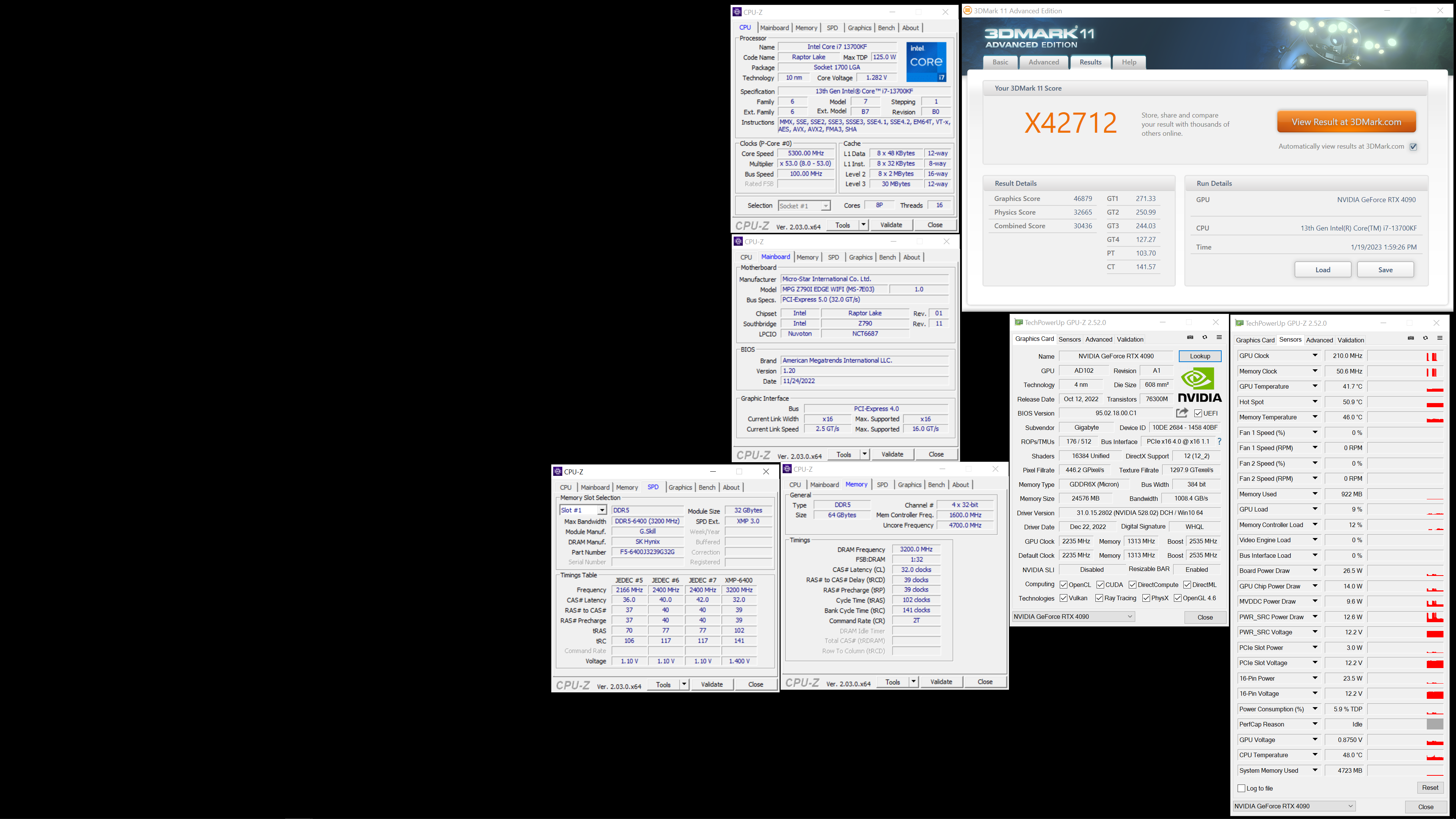
Task: Open the Graphics tab in CPU-Z Mainboard window
Action: (860, 257)
